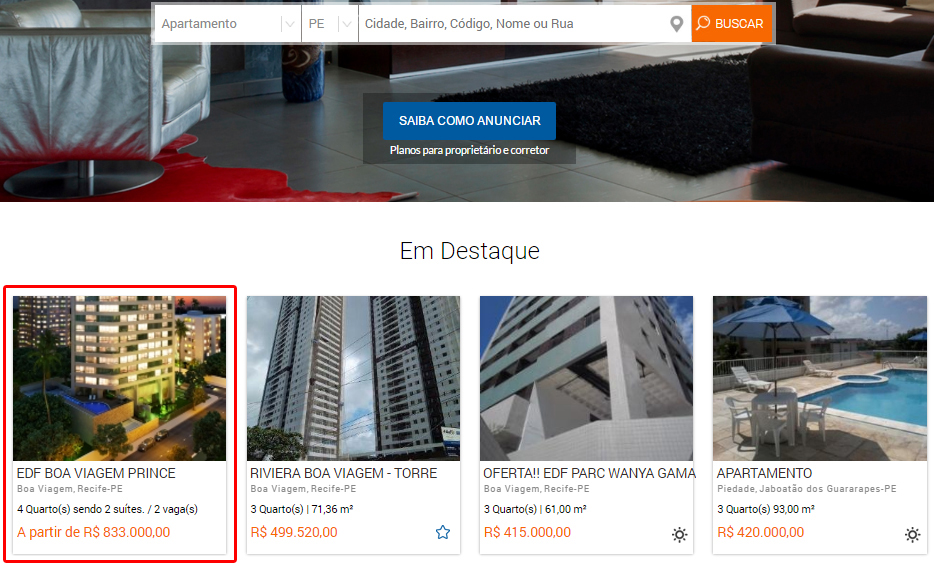This screenshot has width=934, height=574.
Task: Click the chevron arrow beside Apartamento
Action: click(289, 24)
